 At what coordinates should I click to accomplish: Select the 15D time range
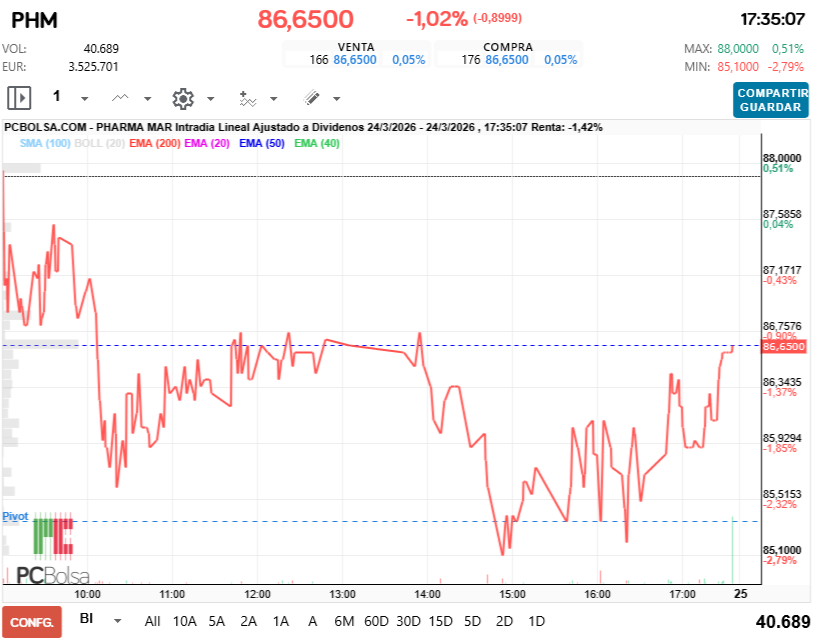point(440,621)
